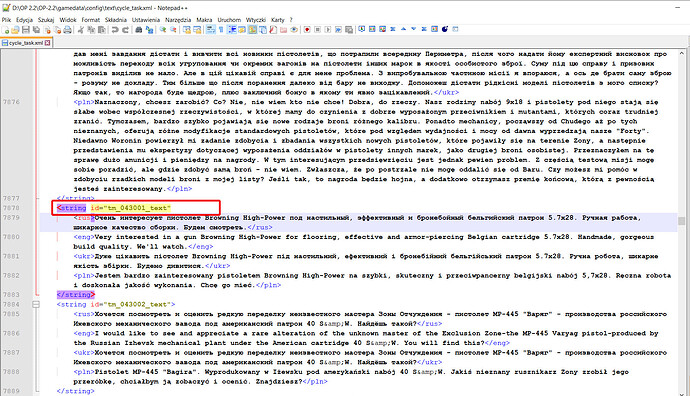
Task: Click the id "tm_043002_text" string tag
Action: (x=116, y=304)
